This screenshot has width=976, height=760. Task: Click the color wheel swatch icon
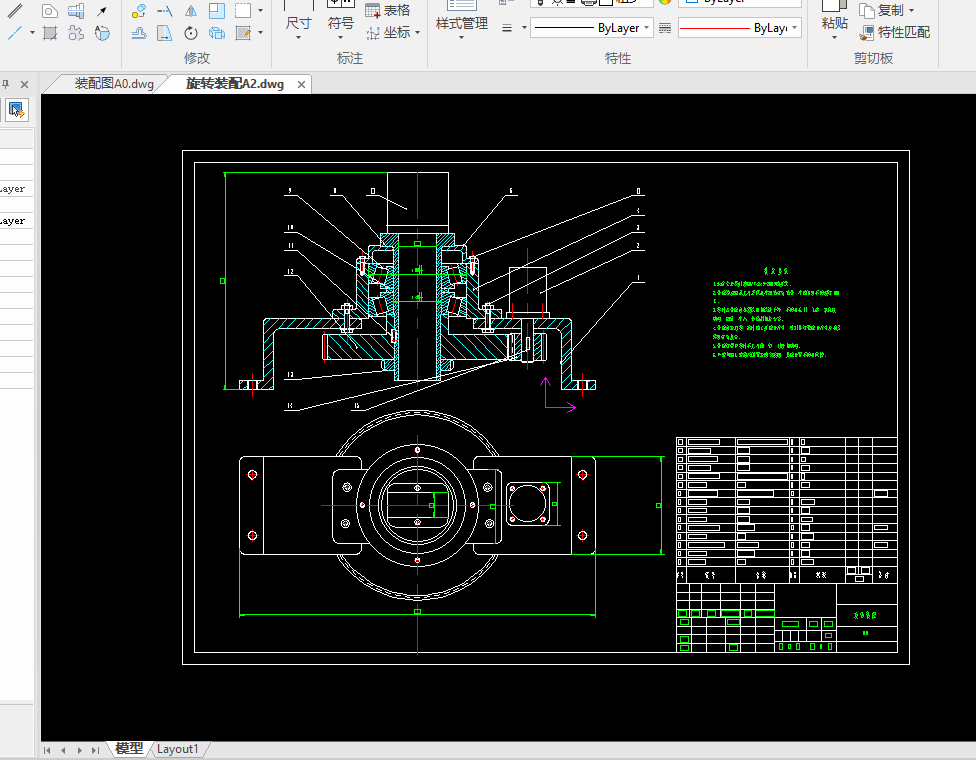pos(665,2)
